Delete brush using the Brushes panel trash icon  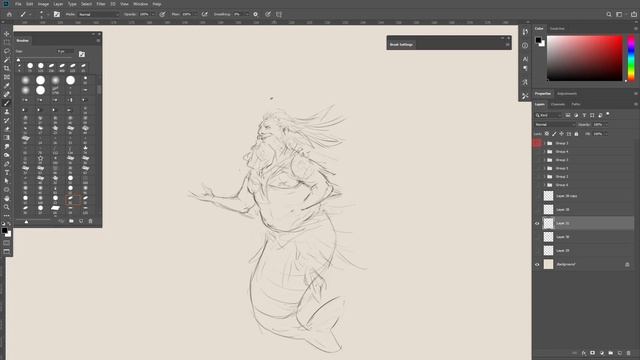click(91, 221)
